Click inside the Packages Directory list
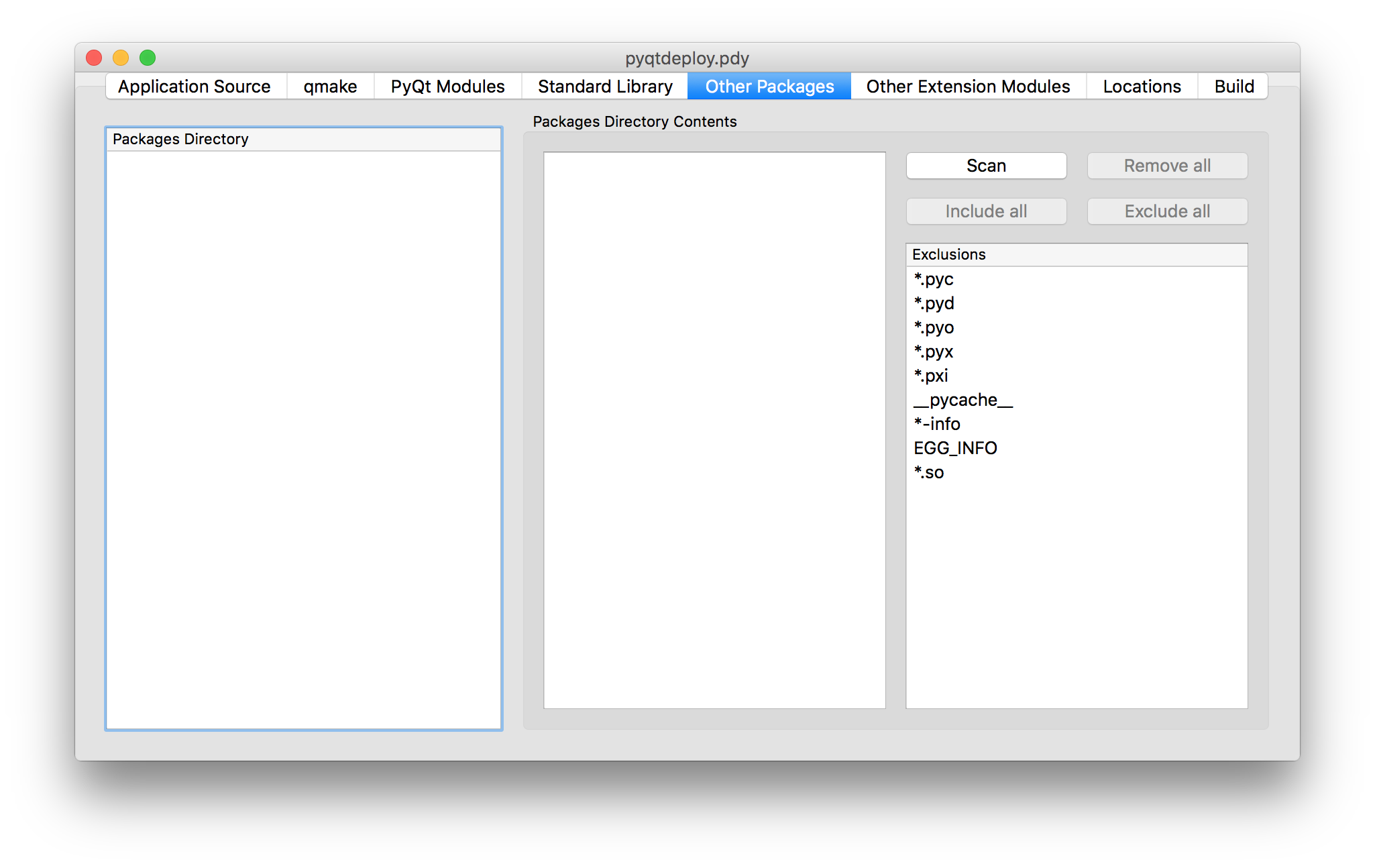1375x868 pixels. coord(303,436)
